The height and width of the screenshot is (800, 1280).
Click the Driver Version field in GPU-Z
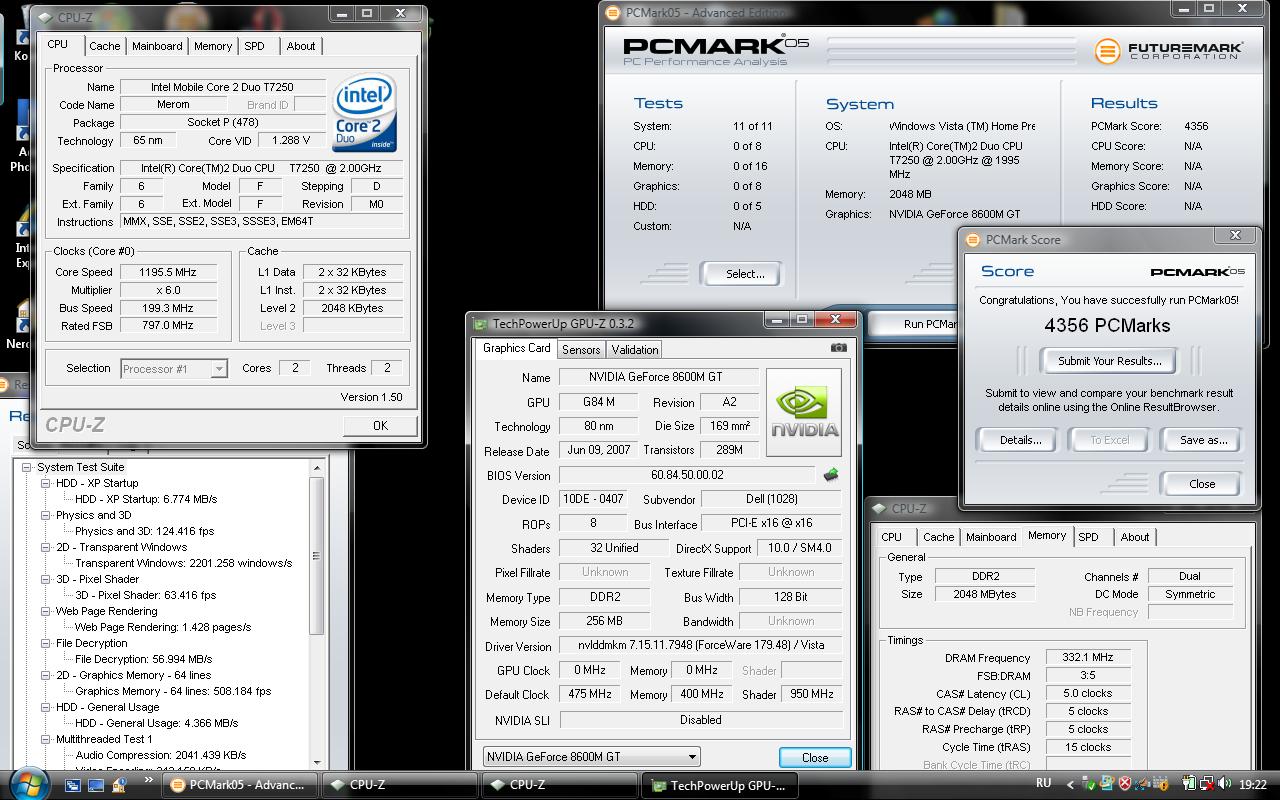(x=700, y=646)
